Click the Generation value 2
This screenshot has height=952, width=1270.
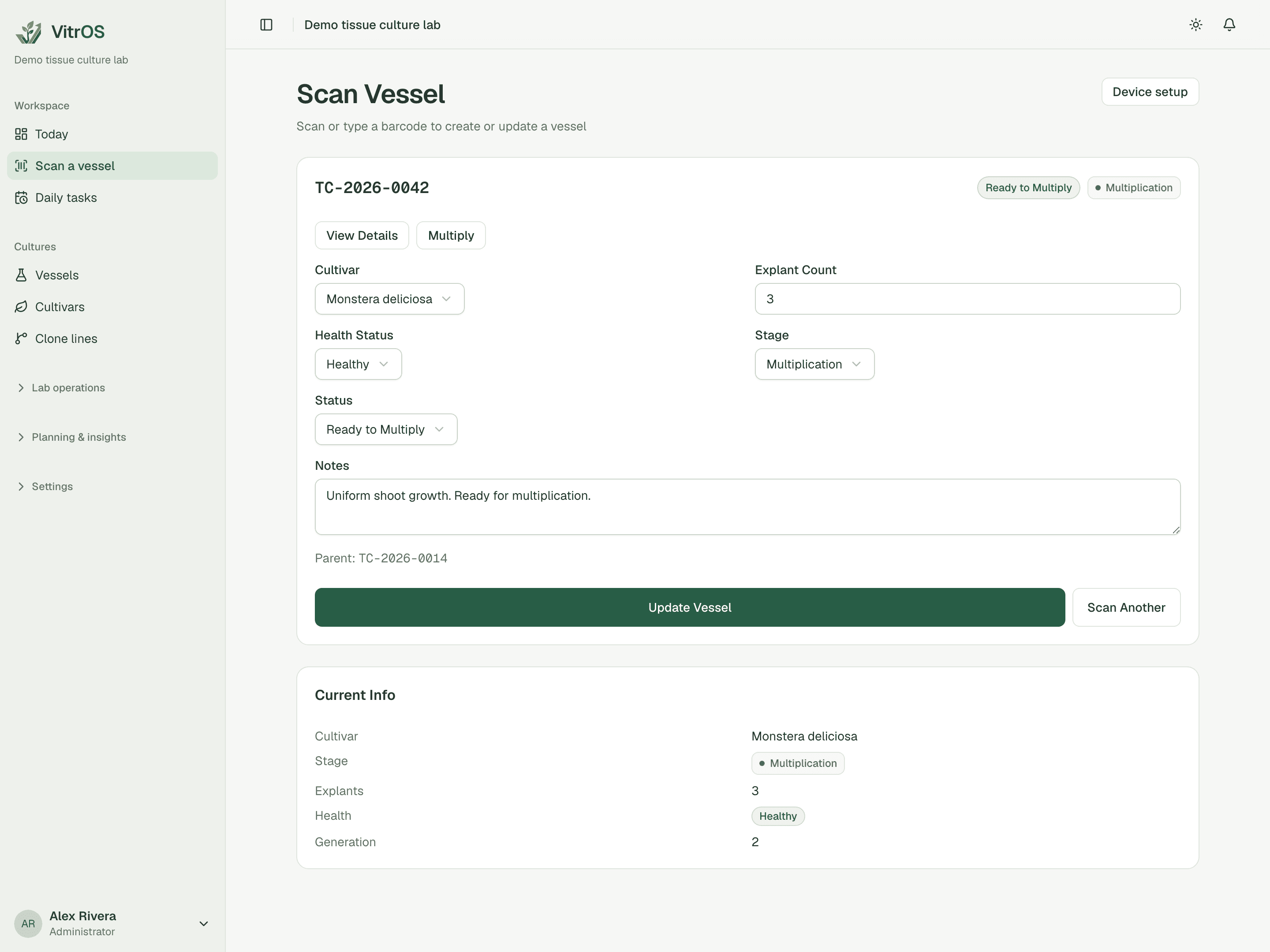point(755,842)
